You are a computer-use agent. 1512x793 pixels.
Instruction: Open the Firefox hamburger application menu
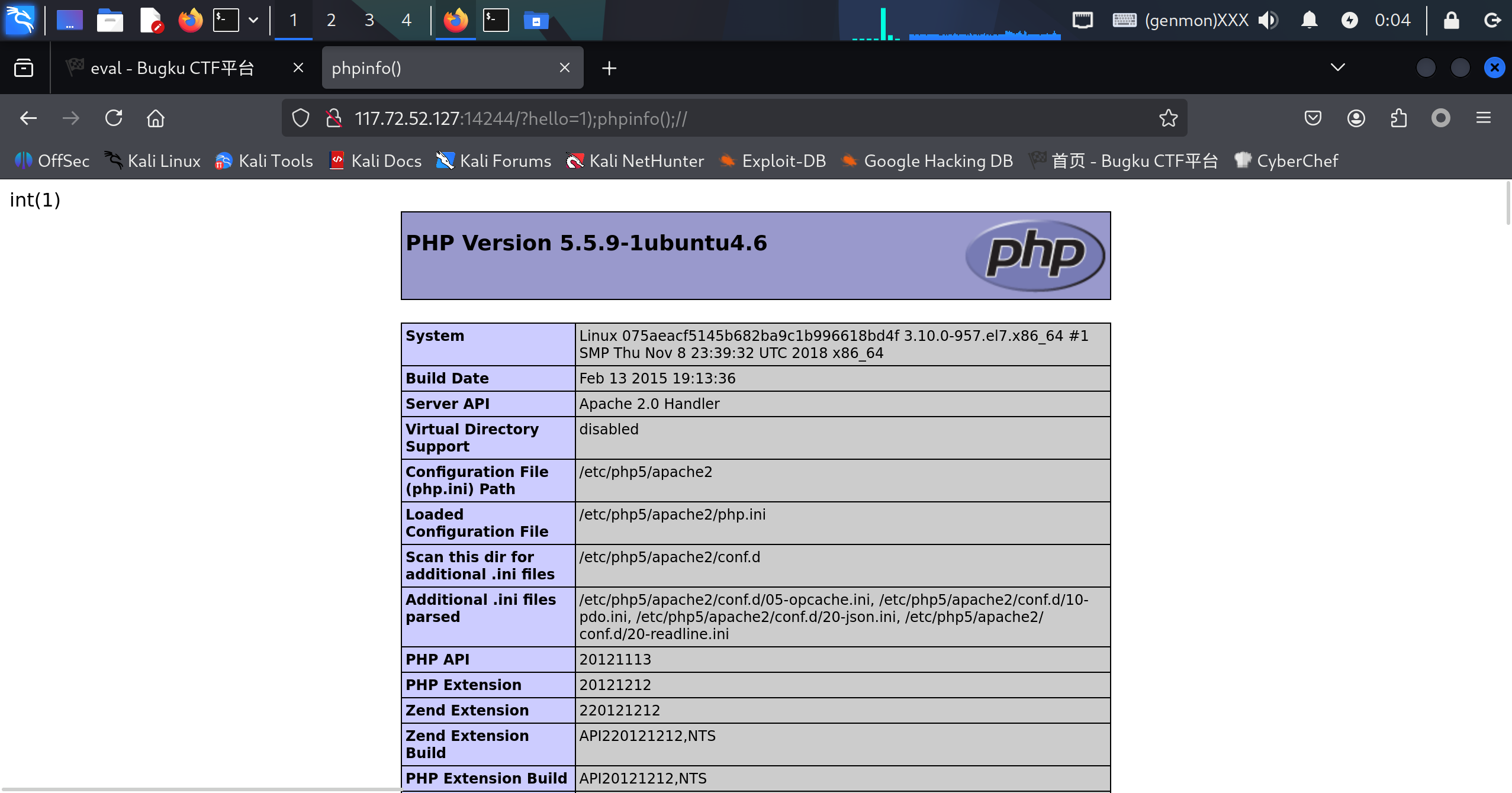pos(1483,118)
